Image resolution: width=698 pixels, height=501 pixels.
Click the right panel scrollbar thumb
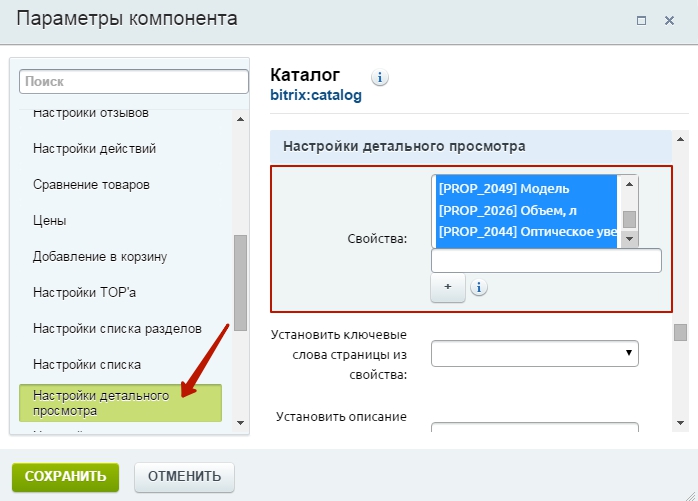680,333
